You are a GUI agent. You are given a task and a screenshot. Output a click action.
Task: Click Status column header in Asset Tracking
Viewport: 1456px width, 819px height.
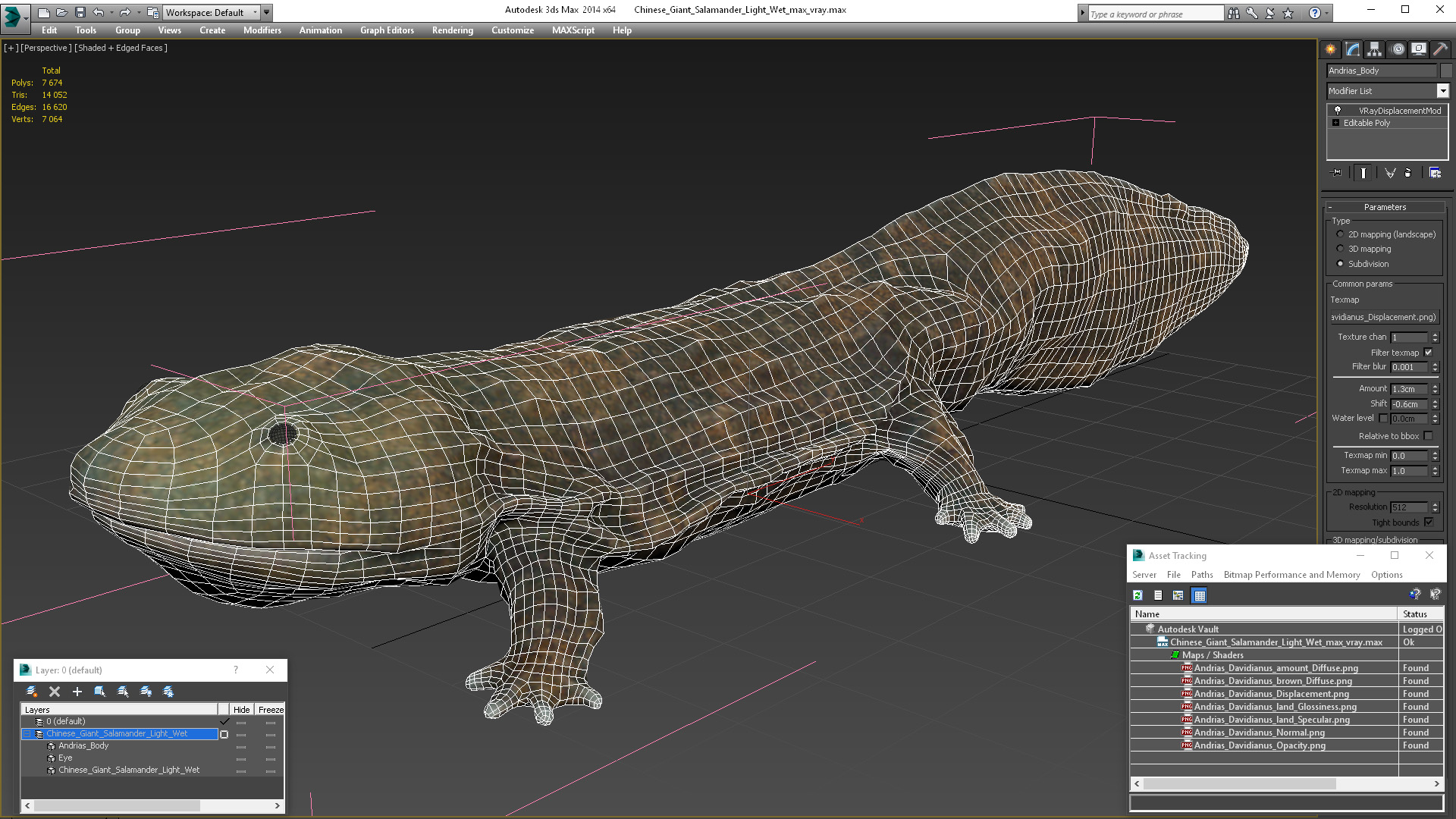pos(1420,614)
